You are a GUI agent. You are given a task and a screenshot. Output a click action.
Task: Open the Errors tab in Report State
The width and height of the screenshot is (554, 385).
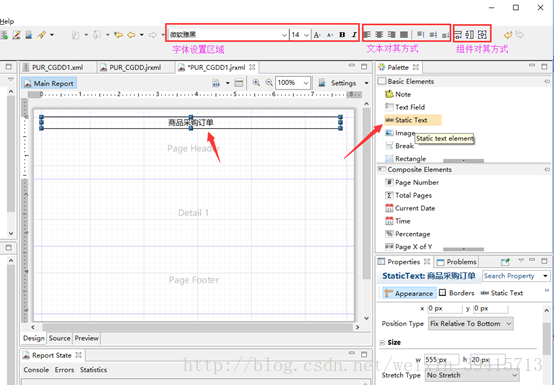64,370
